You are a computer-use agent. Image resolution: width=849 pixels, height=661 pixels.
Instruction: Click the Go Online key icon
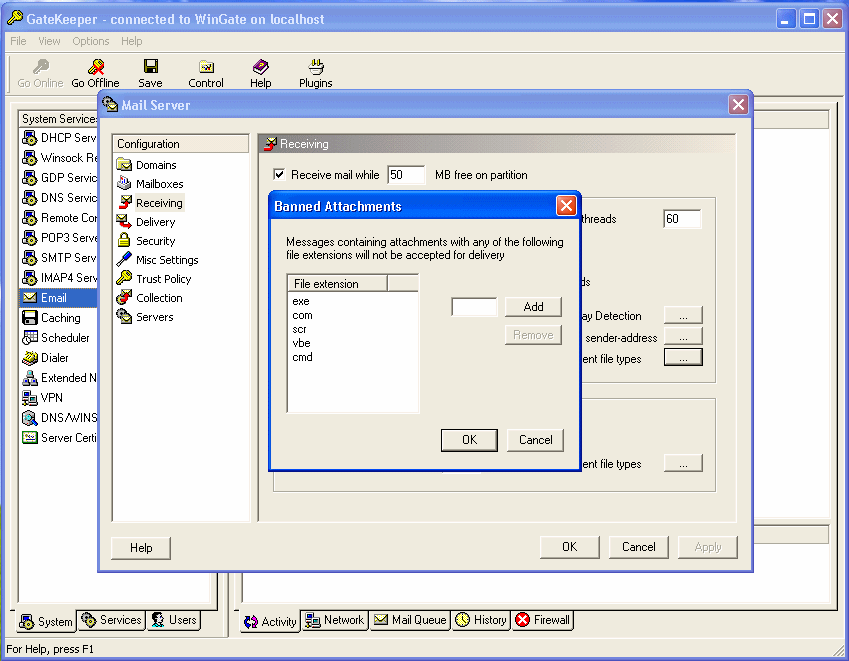(x=41, y=67)
